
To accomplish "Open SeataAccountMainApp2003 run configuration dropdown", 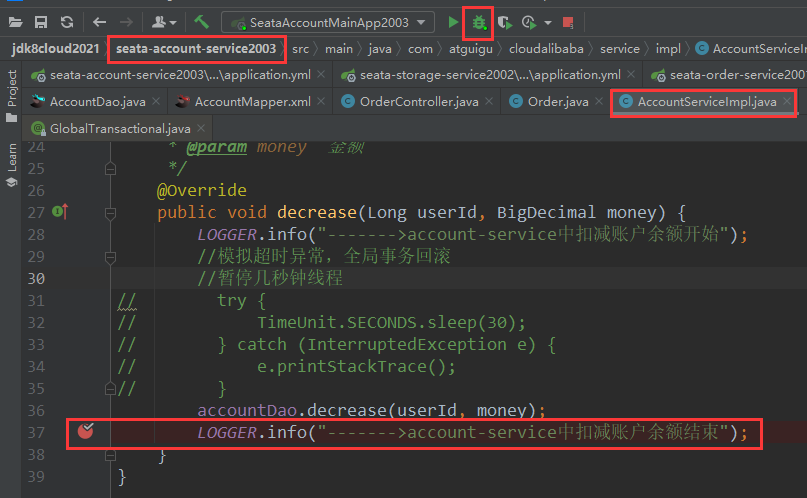I will (328, 23).
